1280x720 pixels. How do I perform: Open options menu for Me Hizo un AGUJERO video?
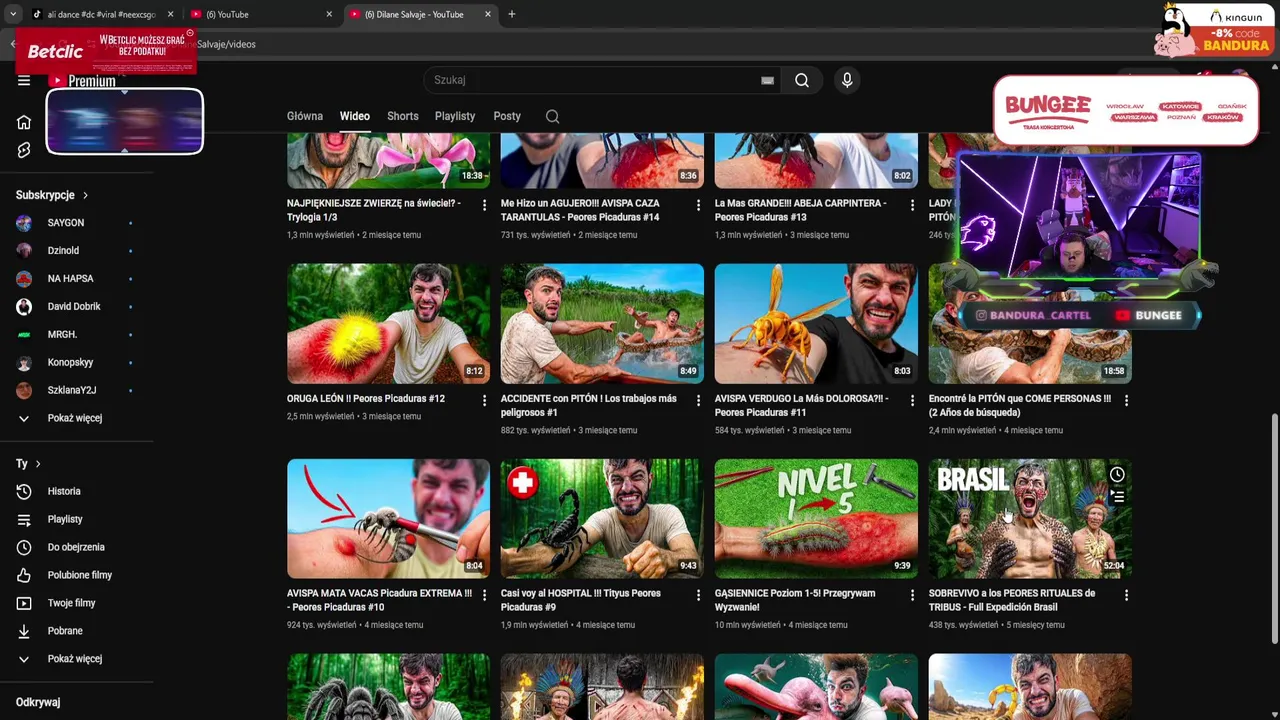(x=698, y=205)
